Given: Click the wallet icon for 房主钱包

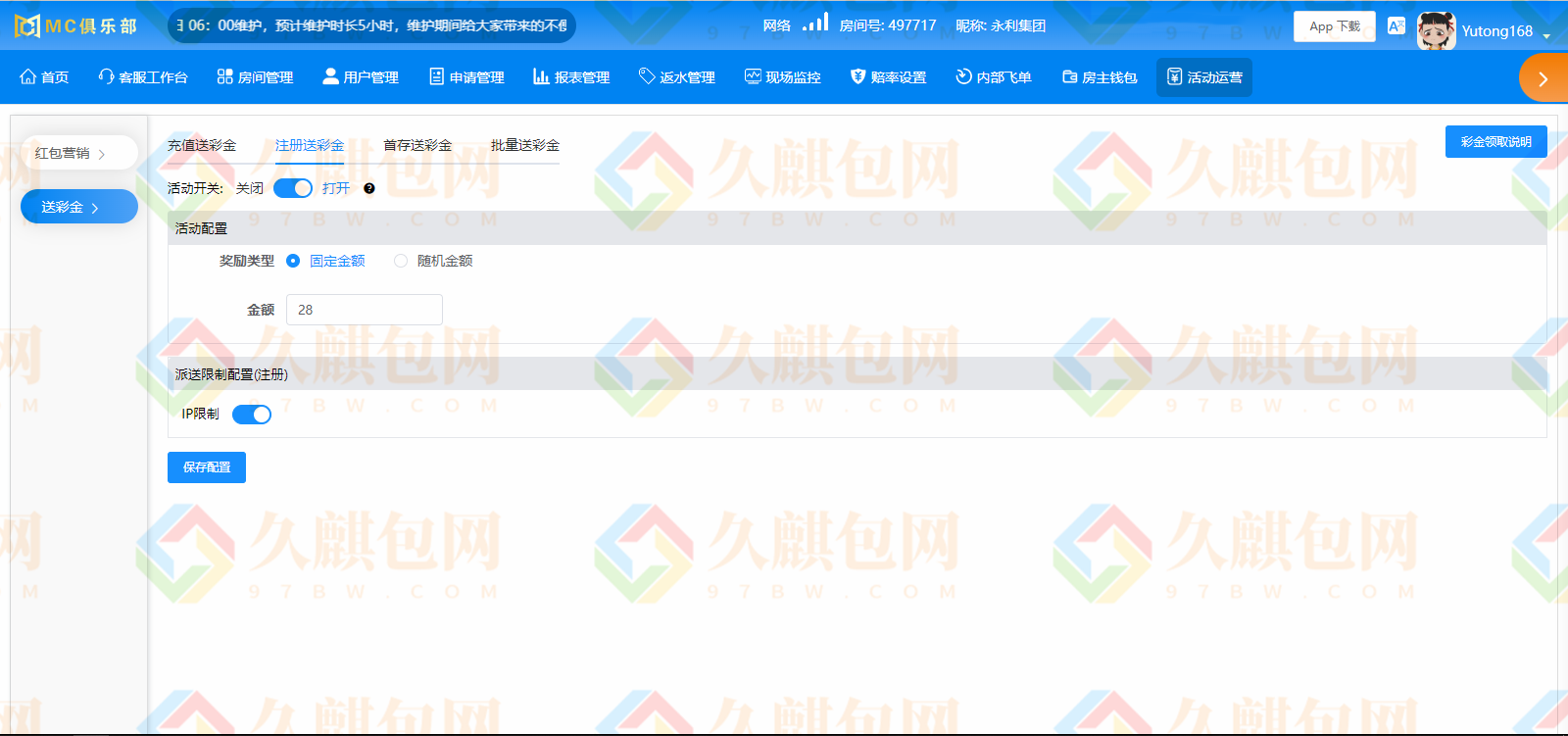Looking at the screenshot, I should tap(1069, 76).
